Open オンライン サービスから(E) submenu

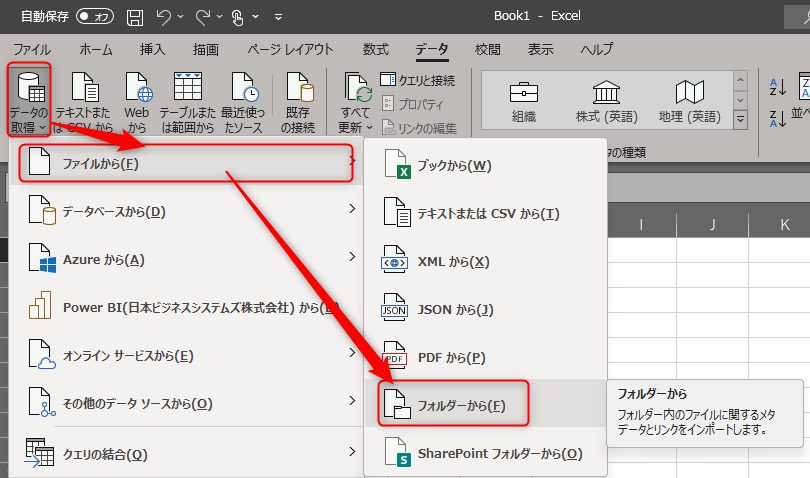[186, 355]
